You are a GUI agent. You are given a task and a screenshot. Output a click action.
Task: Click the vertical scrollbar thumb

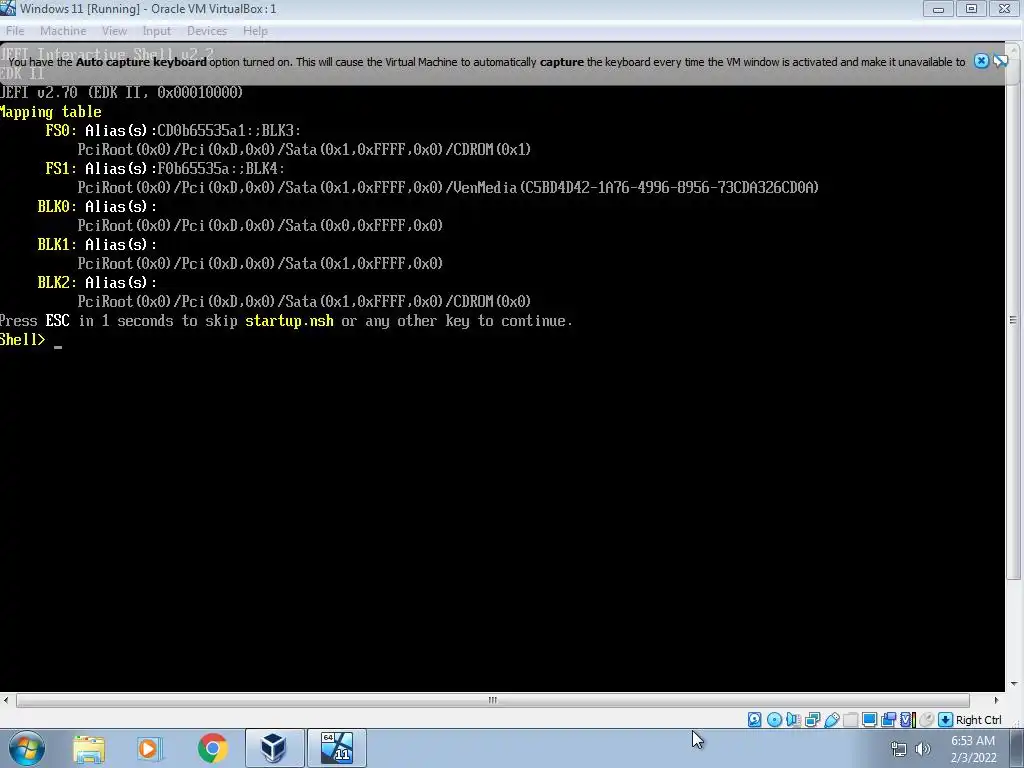(x=1013, y=320)
